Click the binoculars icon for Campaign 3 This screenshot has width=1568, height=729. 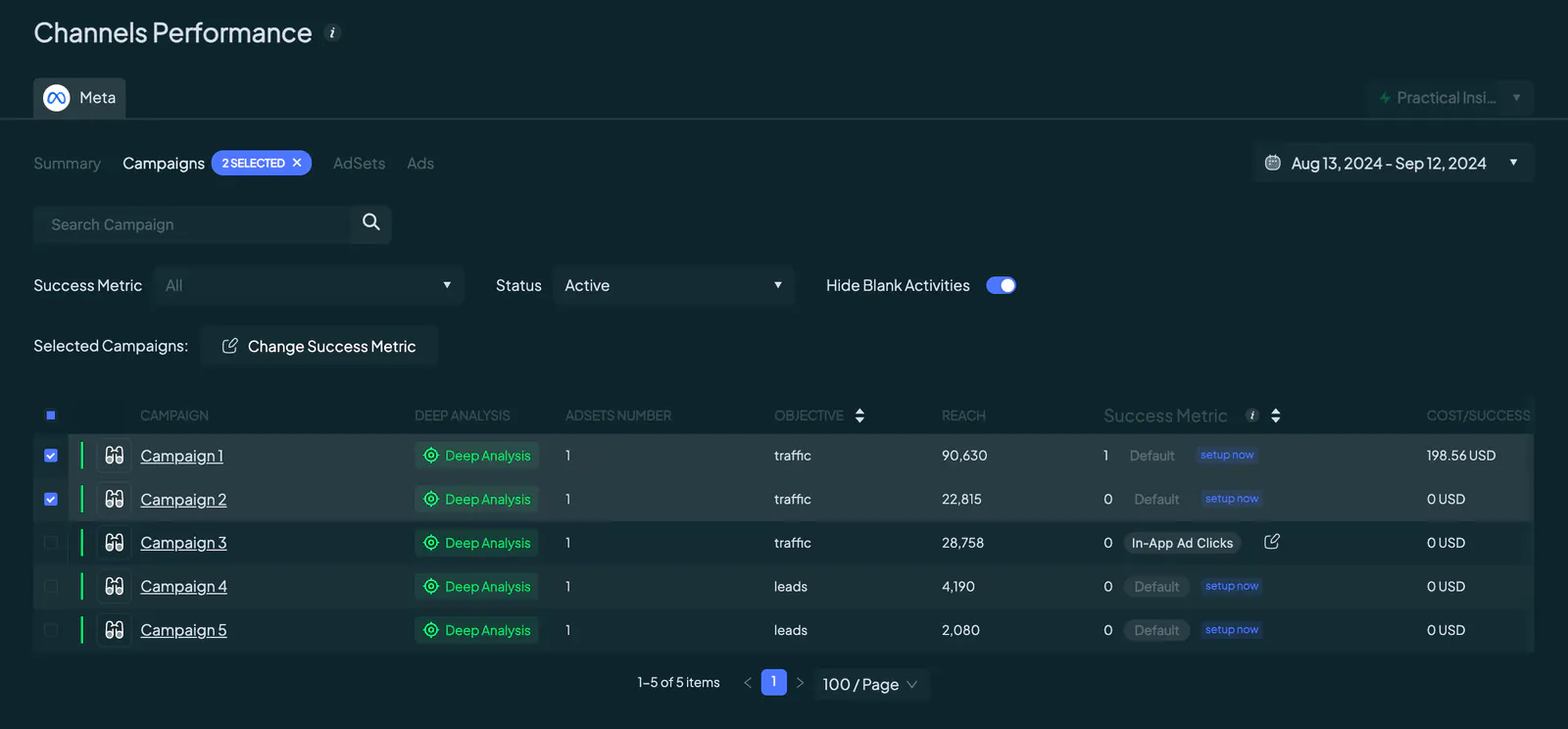point(115,543)
